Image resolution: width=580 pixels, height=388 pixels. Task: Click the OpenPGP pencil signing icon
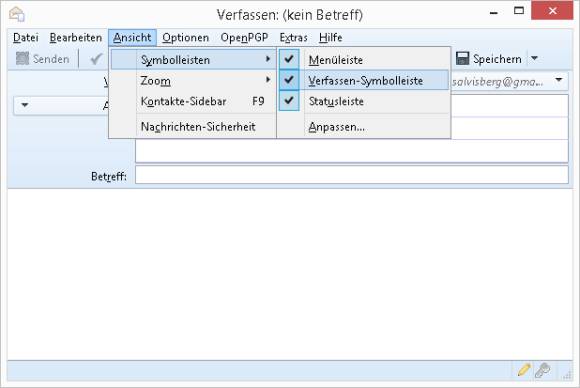(524, 370)
